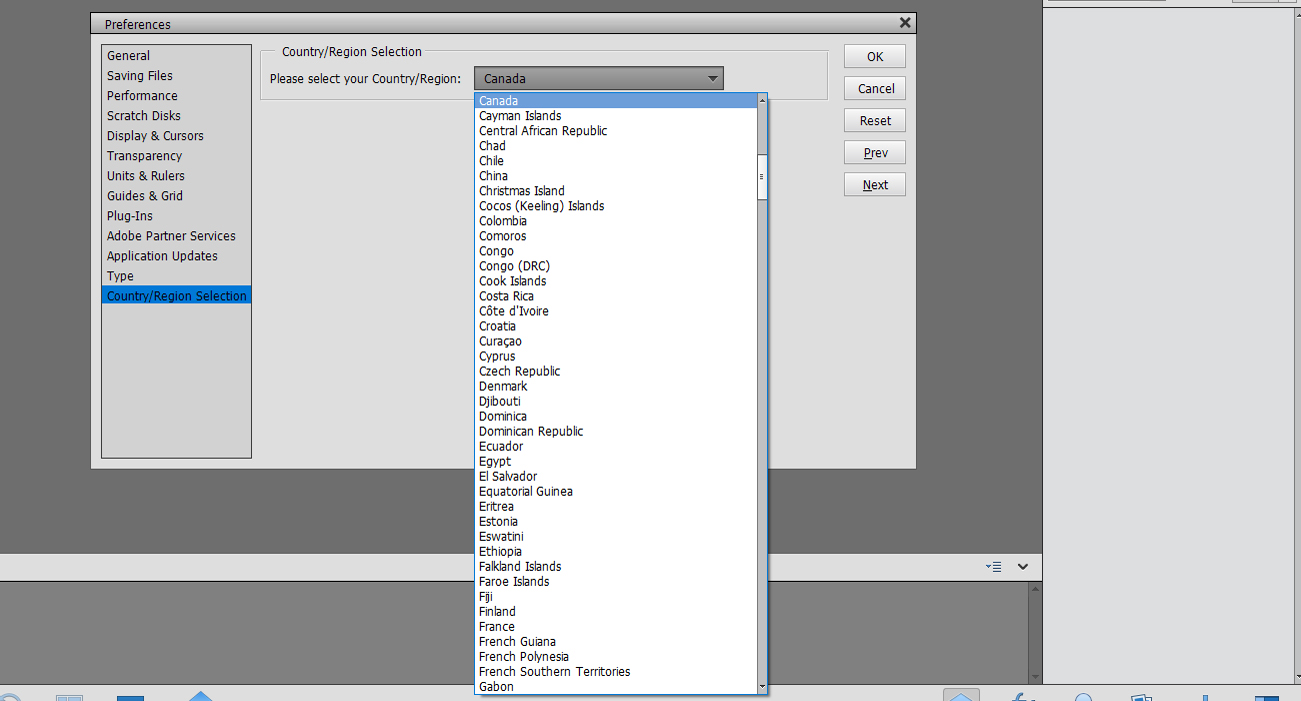The width and height of the screenshot is (1301, 701).
Task: Open the Country/Region combo box showing Canada
Action: 598,78
